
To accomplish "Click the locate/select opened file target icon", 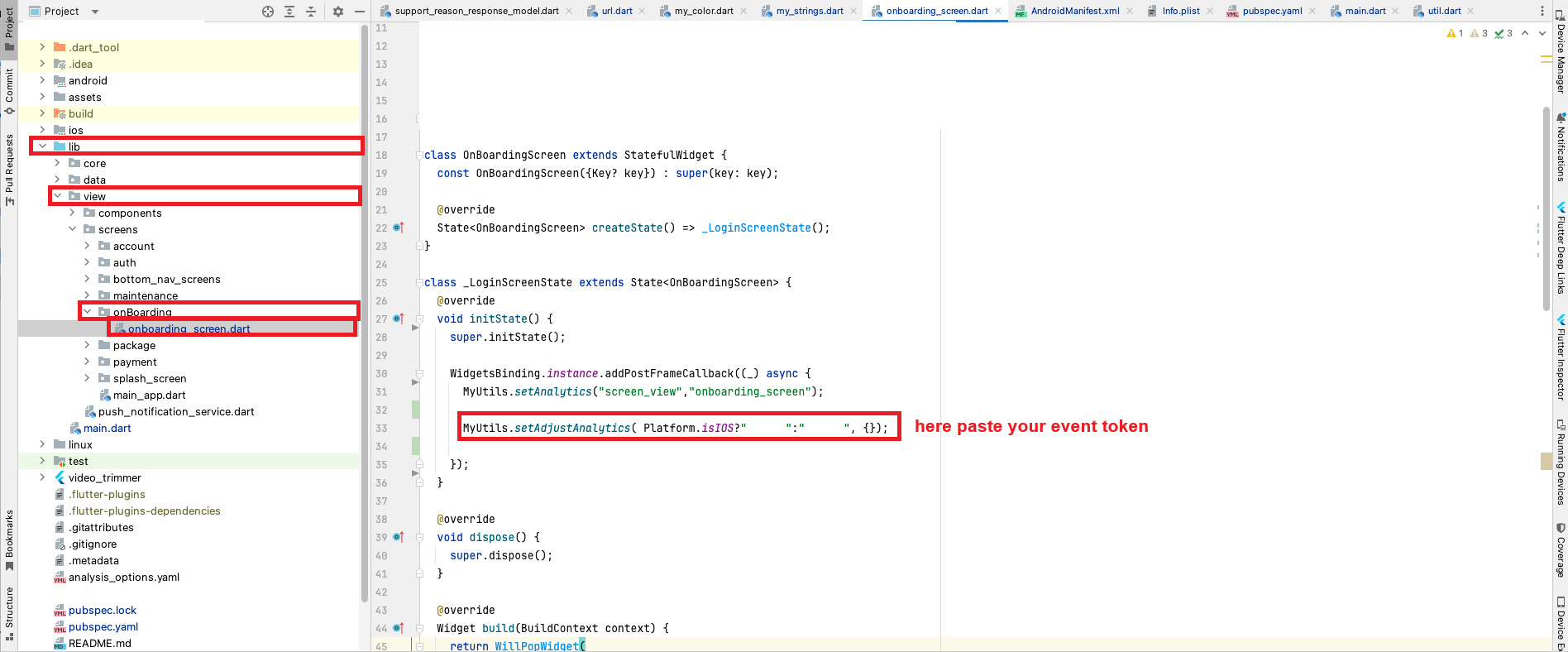I will click(267, 12).
